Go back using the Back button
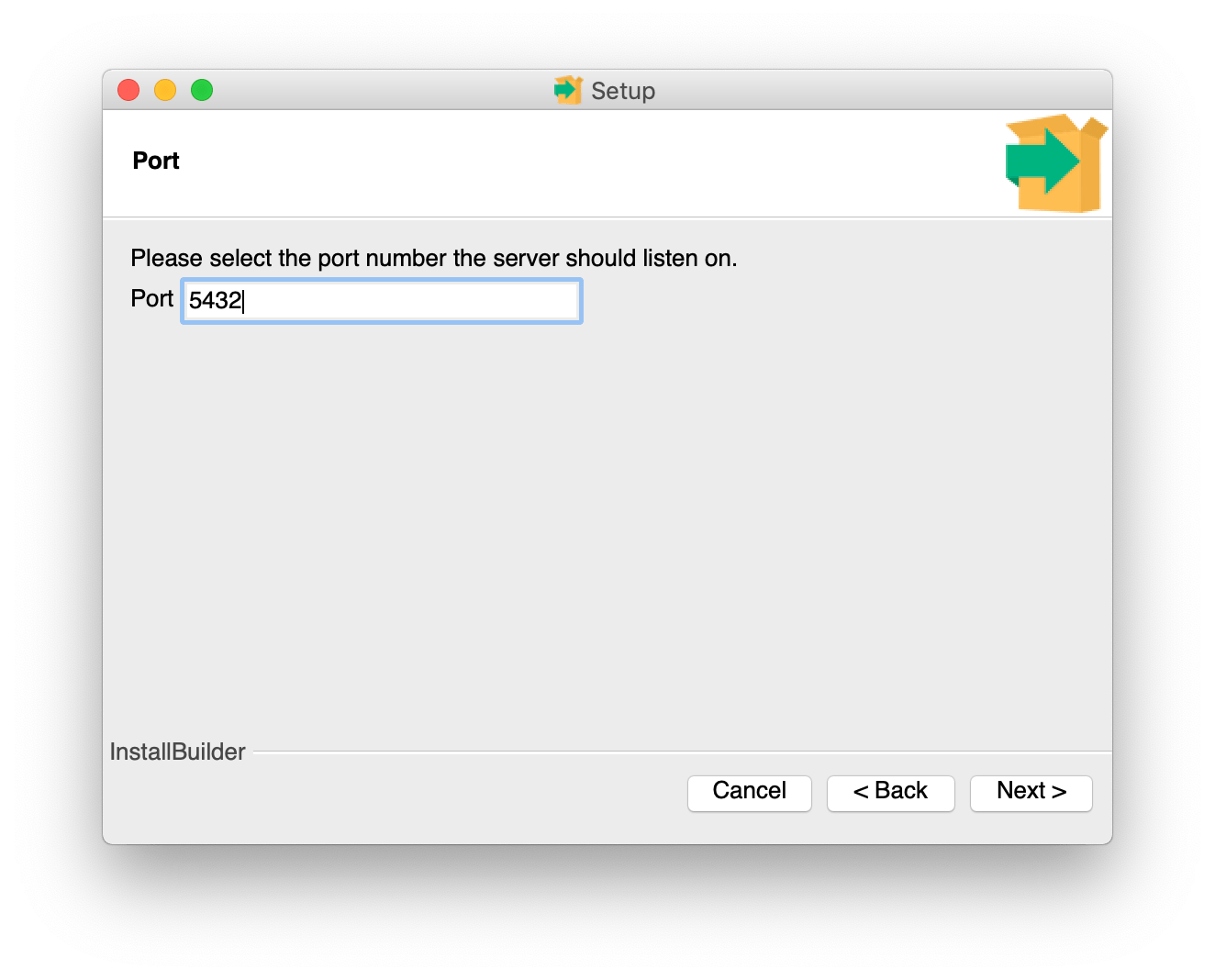 tap(890, 792)
